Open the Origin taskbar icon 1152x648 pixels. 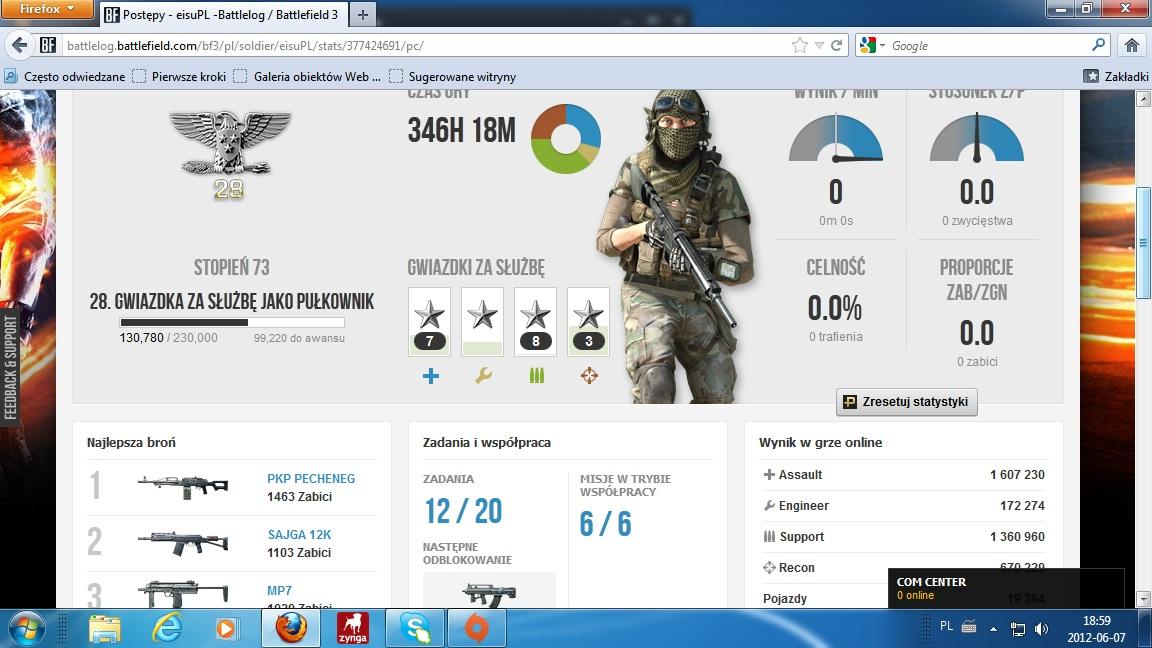(x=477, y=629)
